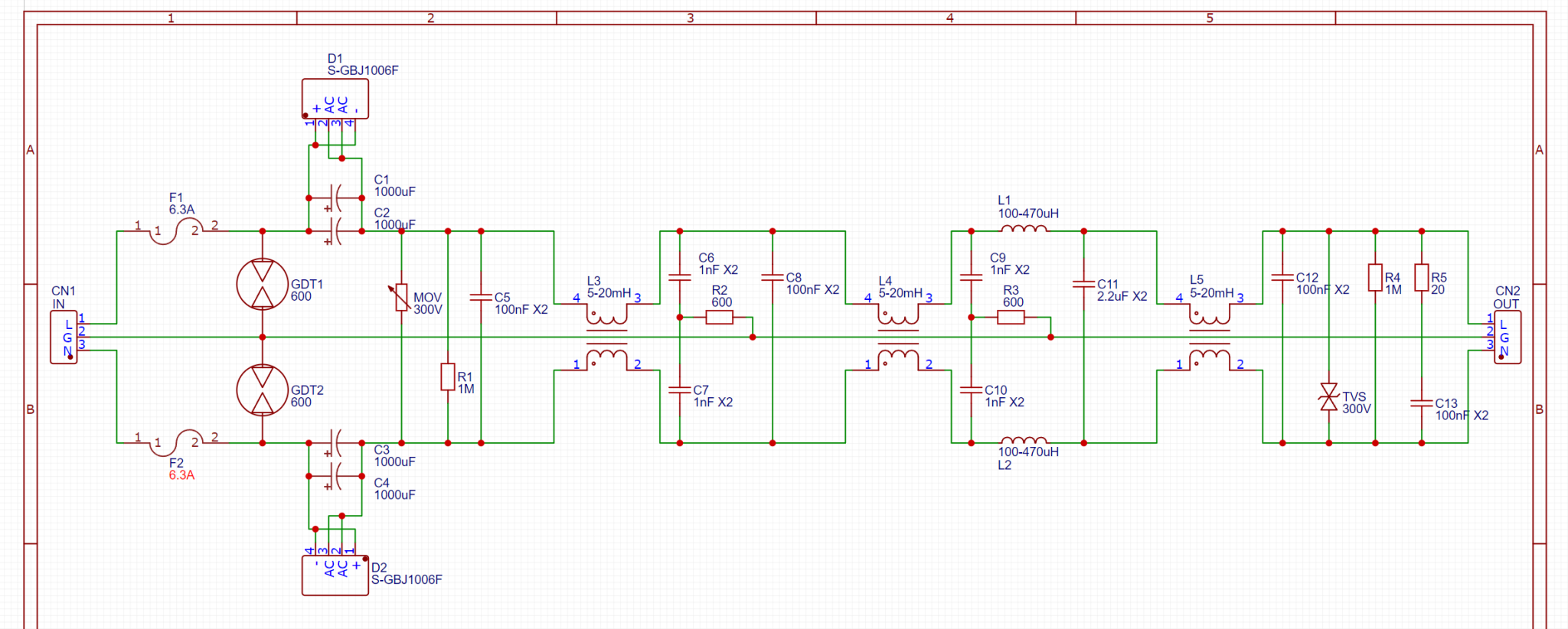Select capacitor C10 symbol

click(x=971, y=389)
